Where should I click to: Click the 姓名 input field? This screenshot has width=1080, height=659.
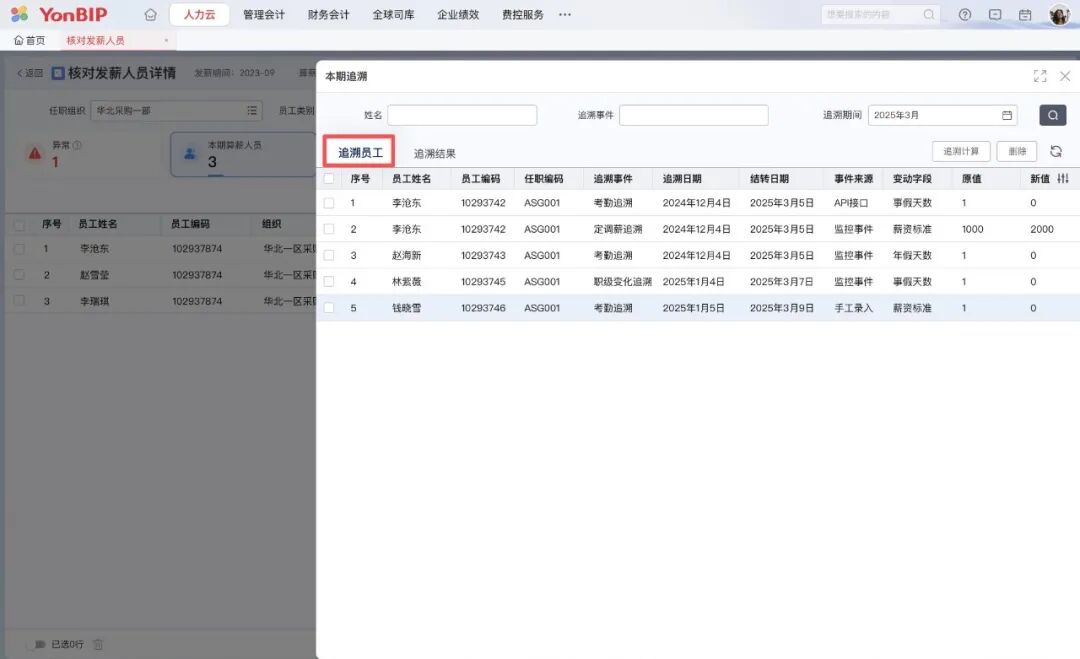coord(462,115)
